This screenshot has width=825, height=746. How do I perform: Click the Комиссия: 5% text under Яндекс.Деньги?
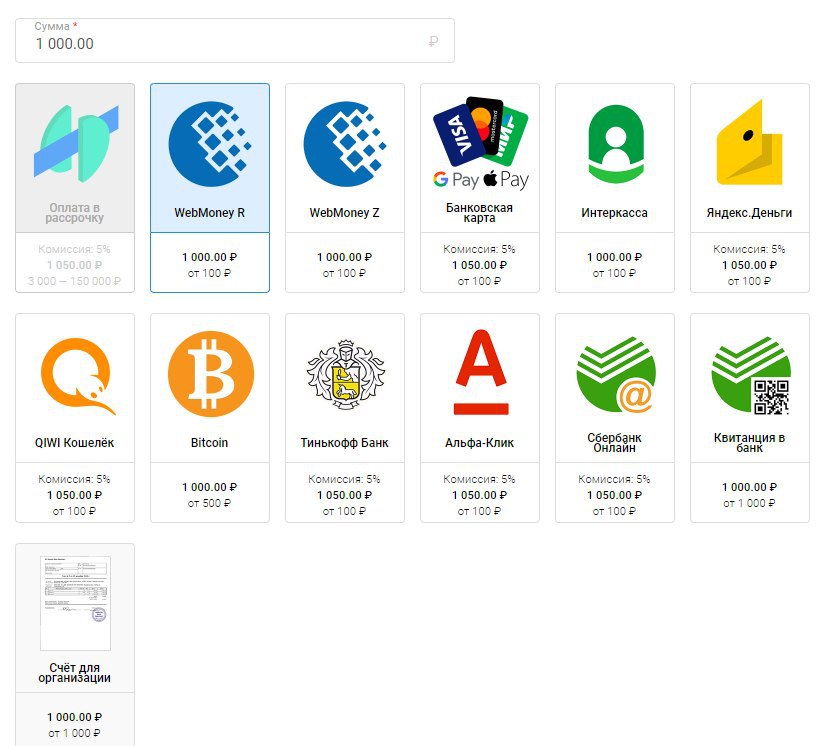749,249
